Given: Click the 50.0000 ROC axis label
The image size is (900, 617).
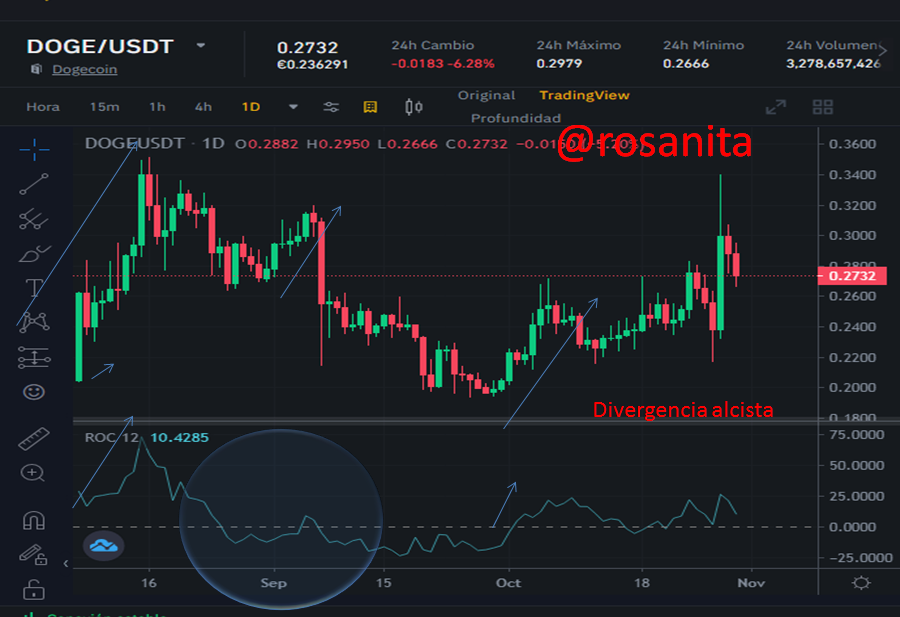Looking at the screenshot, I should click(856, 465).
